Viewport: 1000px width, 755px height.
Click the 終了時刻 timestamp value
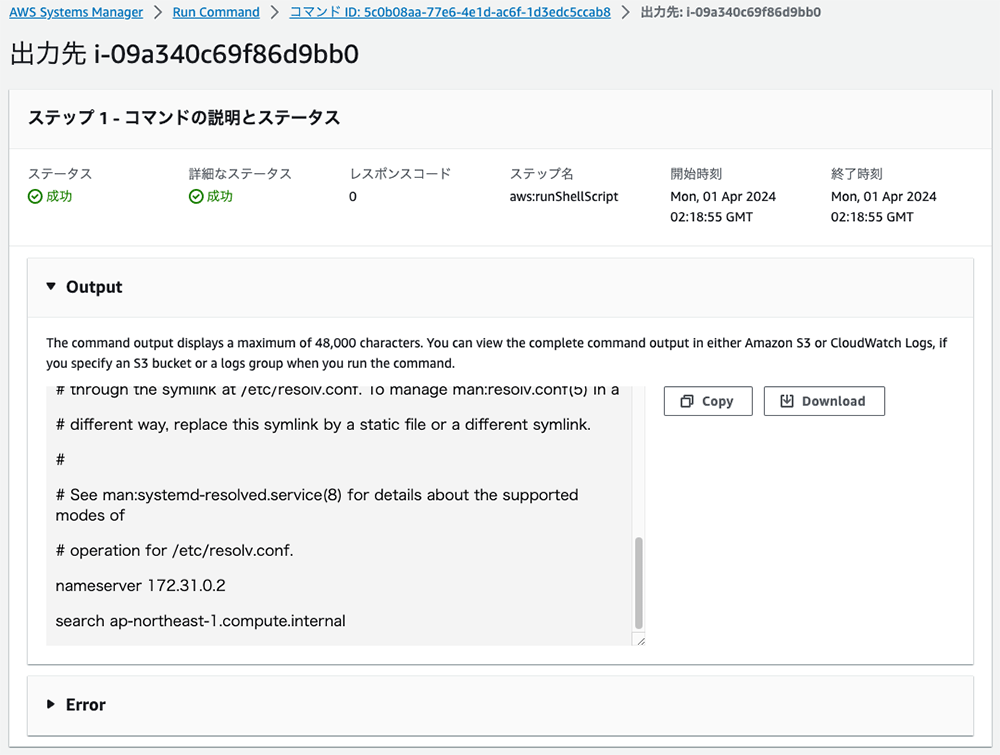point(883,207)
